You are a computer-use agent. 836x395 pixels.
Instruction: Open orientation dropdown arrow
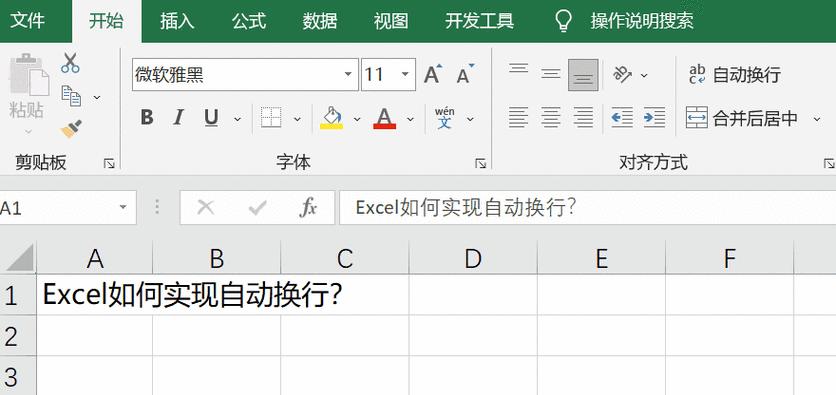click(644, 75)
